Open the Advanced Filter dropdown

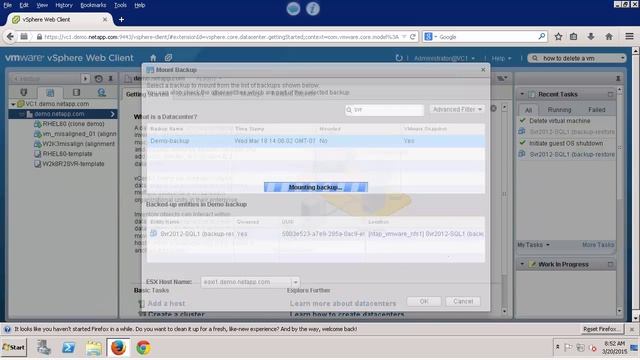pos(457,109)
